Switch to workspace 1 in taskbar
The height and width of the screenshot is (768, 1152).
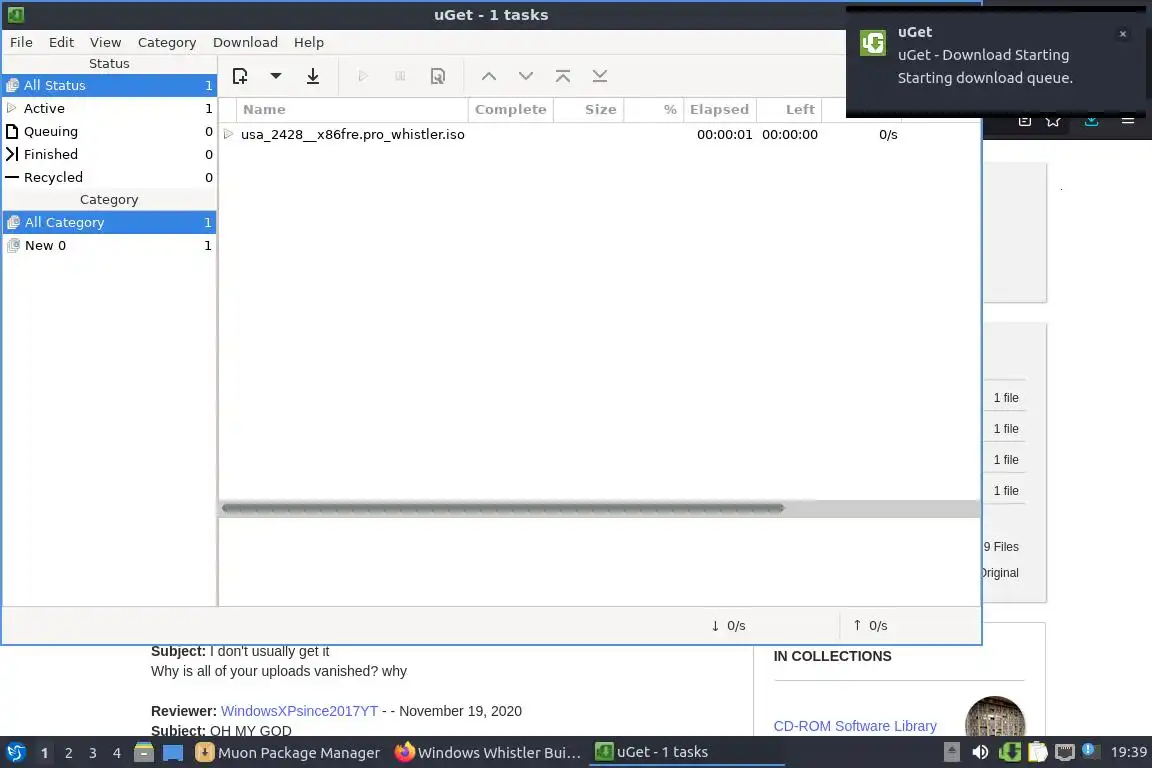point(44,753)
